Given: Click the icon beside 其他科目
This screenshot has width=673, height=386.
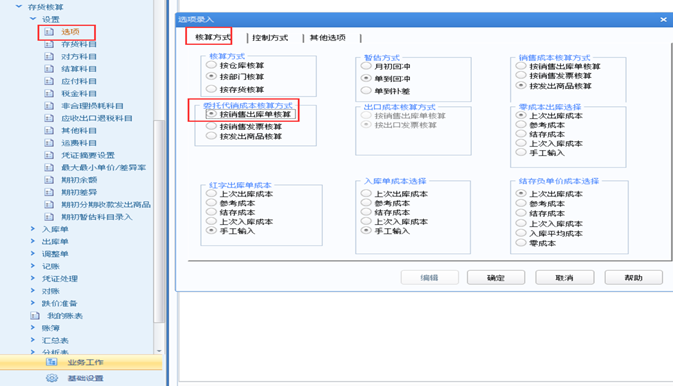Looking at the screenshot, I should (49, 131).
